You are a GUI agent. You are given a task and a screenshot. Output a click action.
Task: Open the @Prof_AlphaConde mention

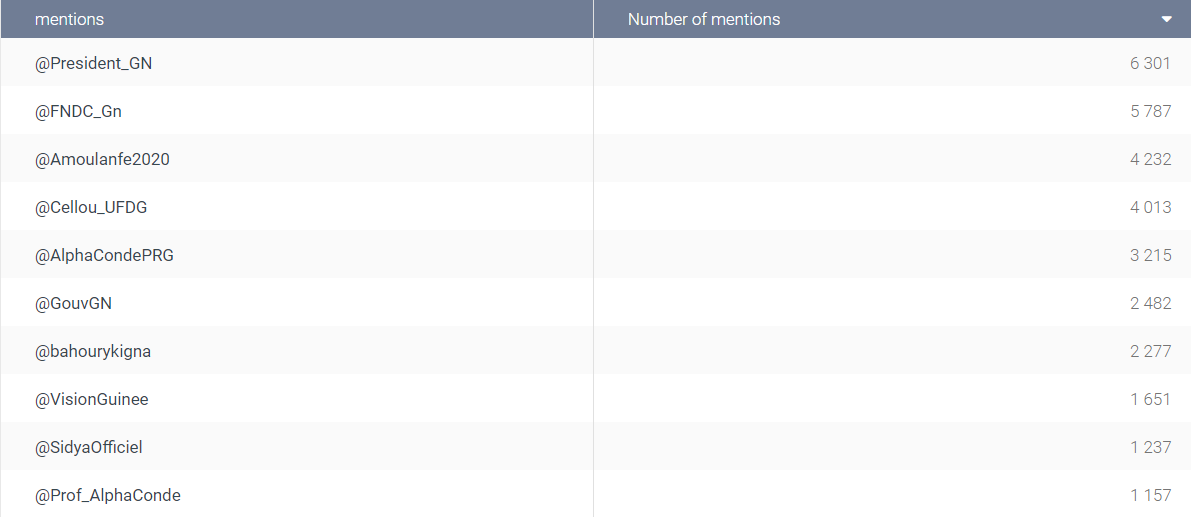coord(108,495)
